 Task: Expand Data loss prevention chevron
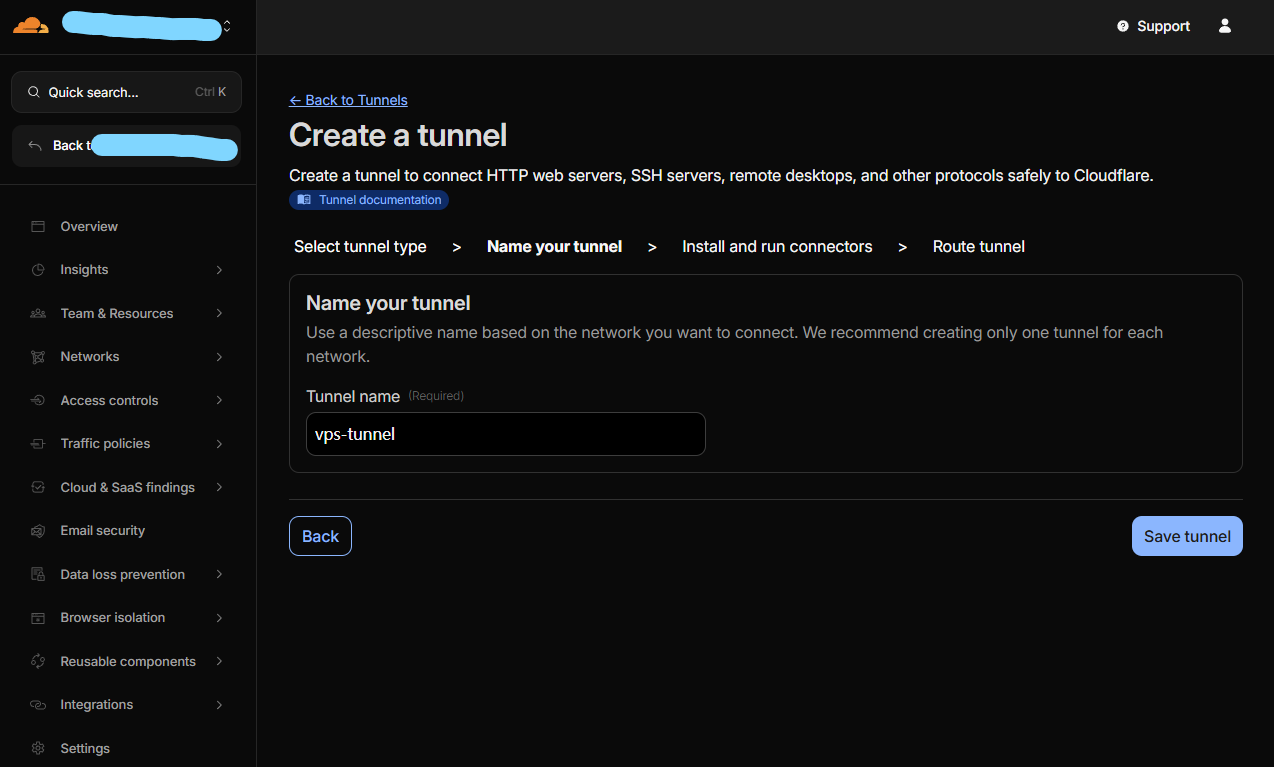click(219, 575)
